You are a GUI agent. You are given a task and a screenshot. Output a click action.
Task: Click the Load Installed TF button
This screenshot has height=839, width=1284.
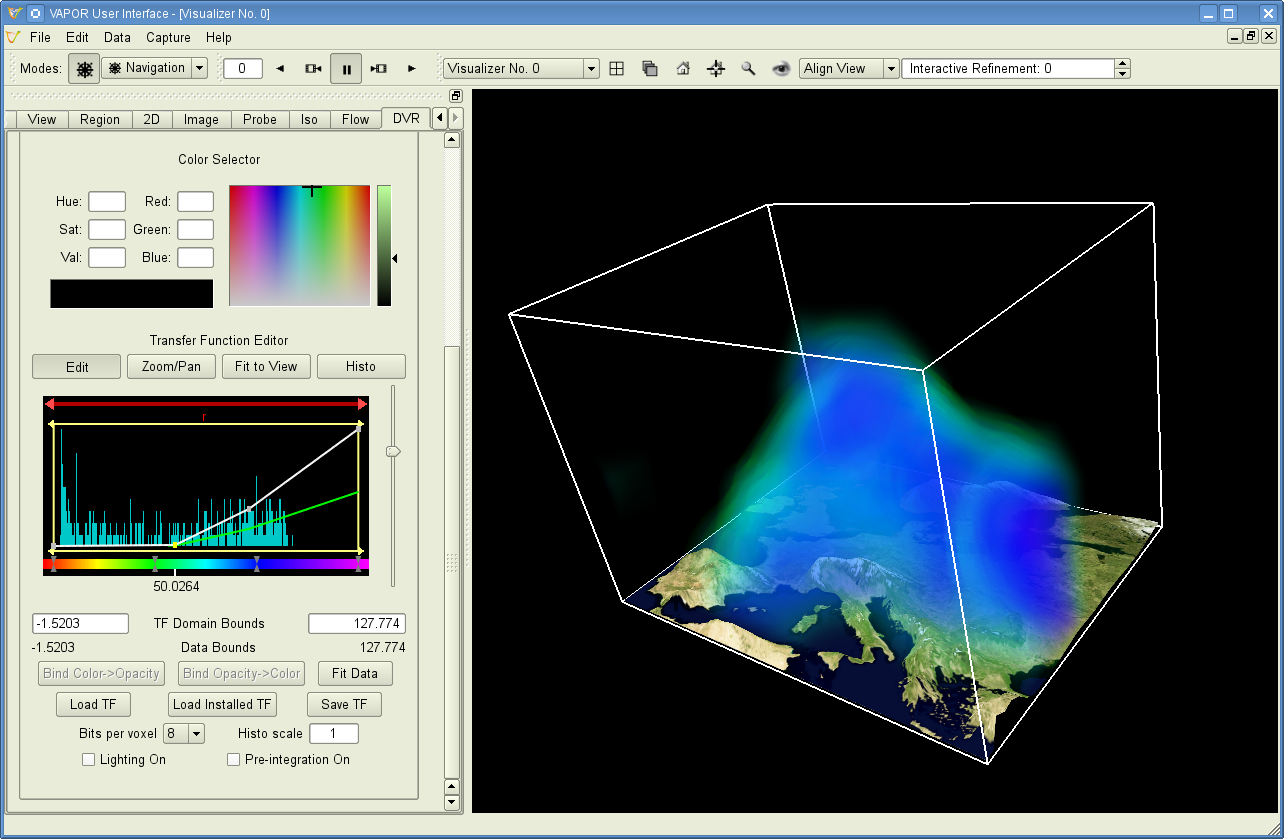222,705
